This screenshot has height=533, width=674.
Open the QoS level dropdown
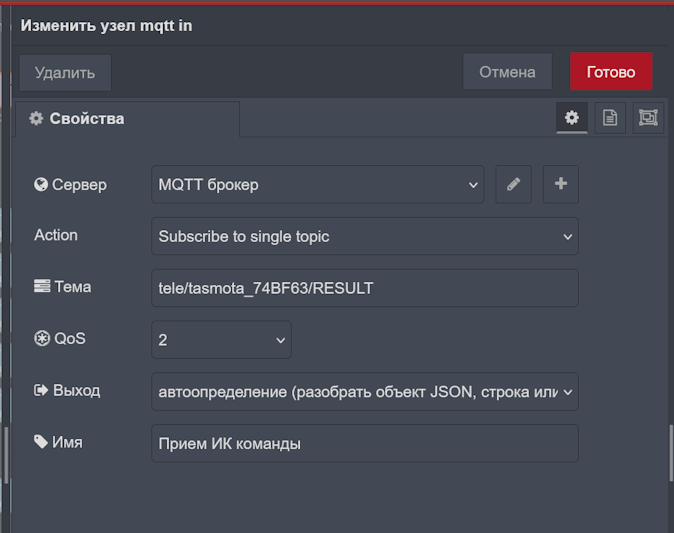(x=221, y=340)
